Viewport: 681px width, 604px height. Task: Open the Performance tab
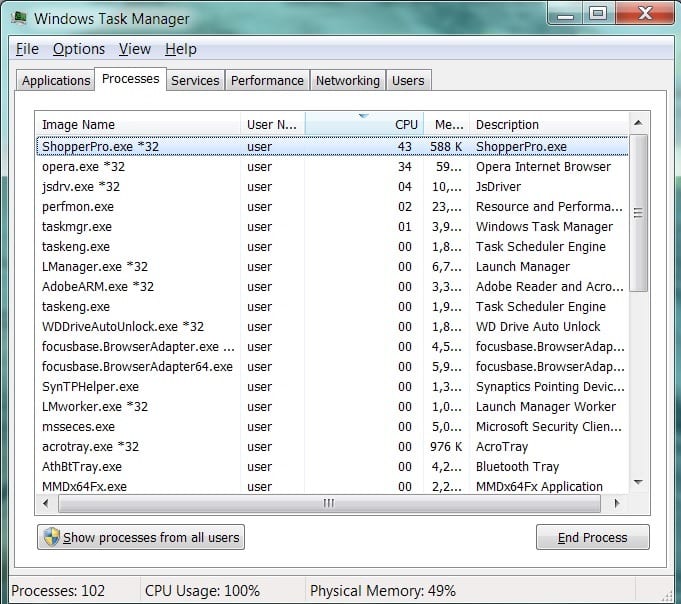267,80
